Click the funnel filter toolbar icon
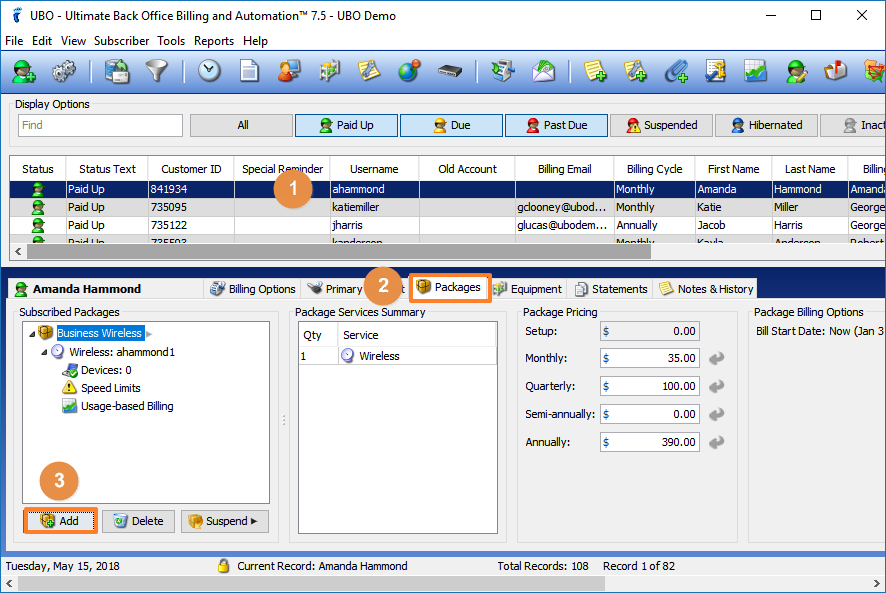This screenshot has height=593, width=886. click(157, 72)
